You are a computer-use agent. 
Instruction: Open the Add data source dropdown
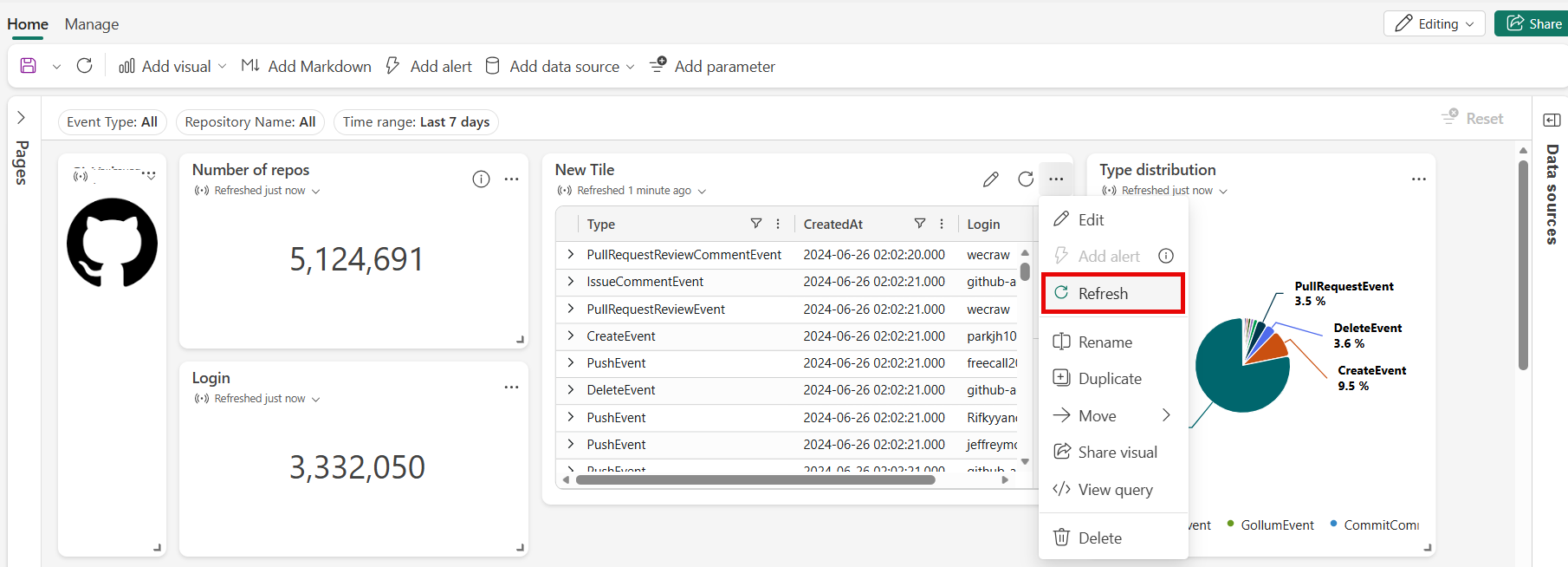pos(560,66)
